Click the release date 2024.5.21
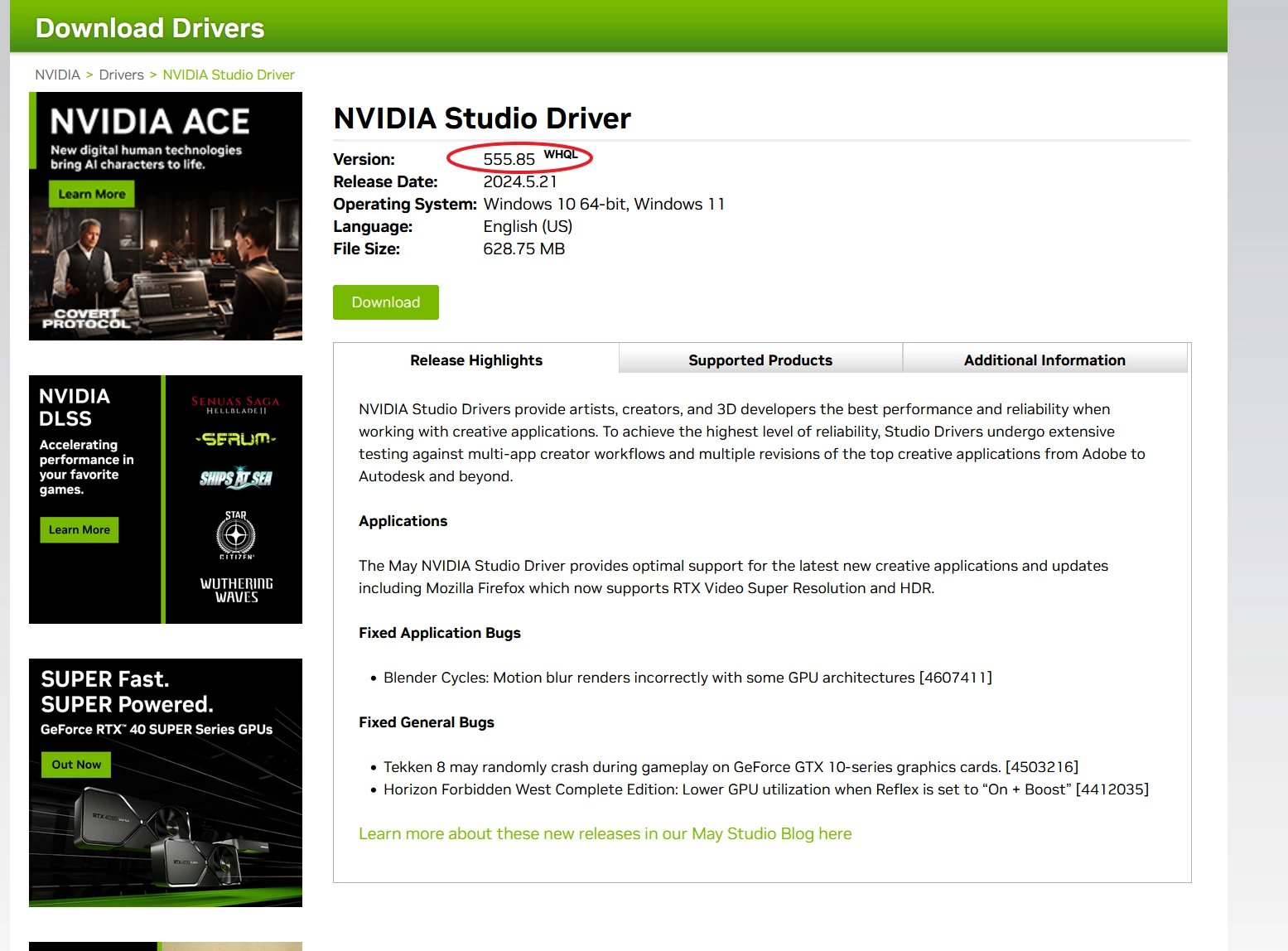The width and height of the screenshot is (1288, 951). tap(520, 181)
